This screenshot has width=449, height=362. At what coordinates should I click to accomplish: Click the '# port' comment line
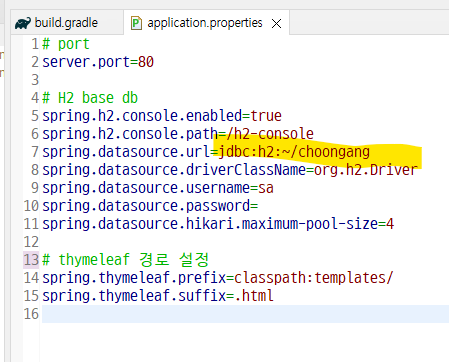click(66, 44)
